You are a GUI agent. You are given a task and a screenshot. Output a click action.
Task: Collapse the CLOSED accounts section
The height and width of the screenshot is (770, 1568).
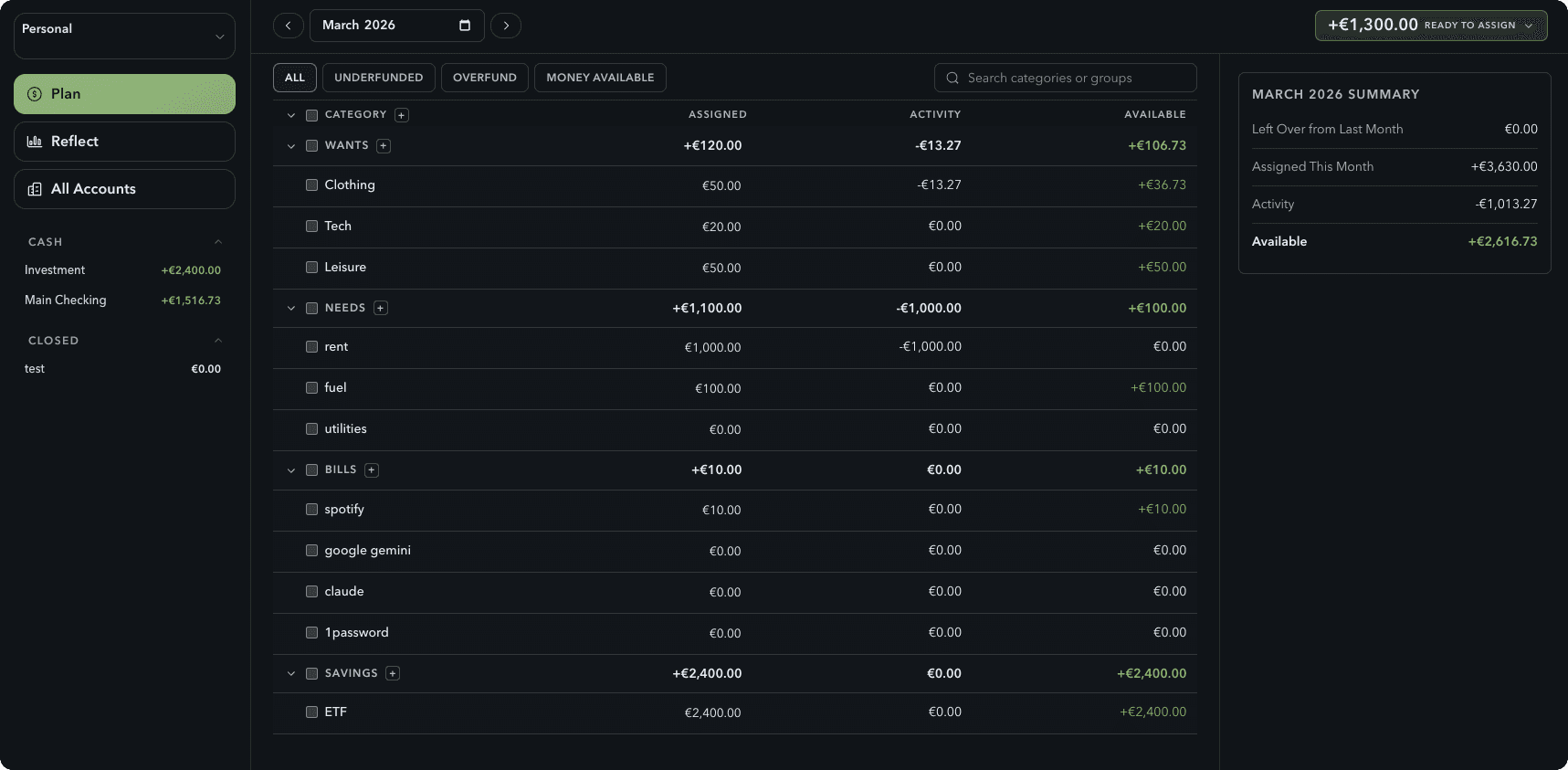coord(218,341)
